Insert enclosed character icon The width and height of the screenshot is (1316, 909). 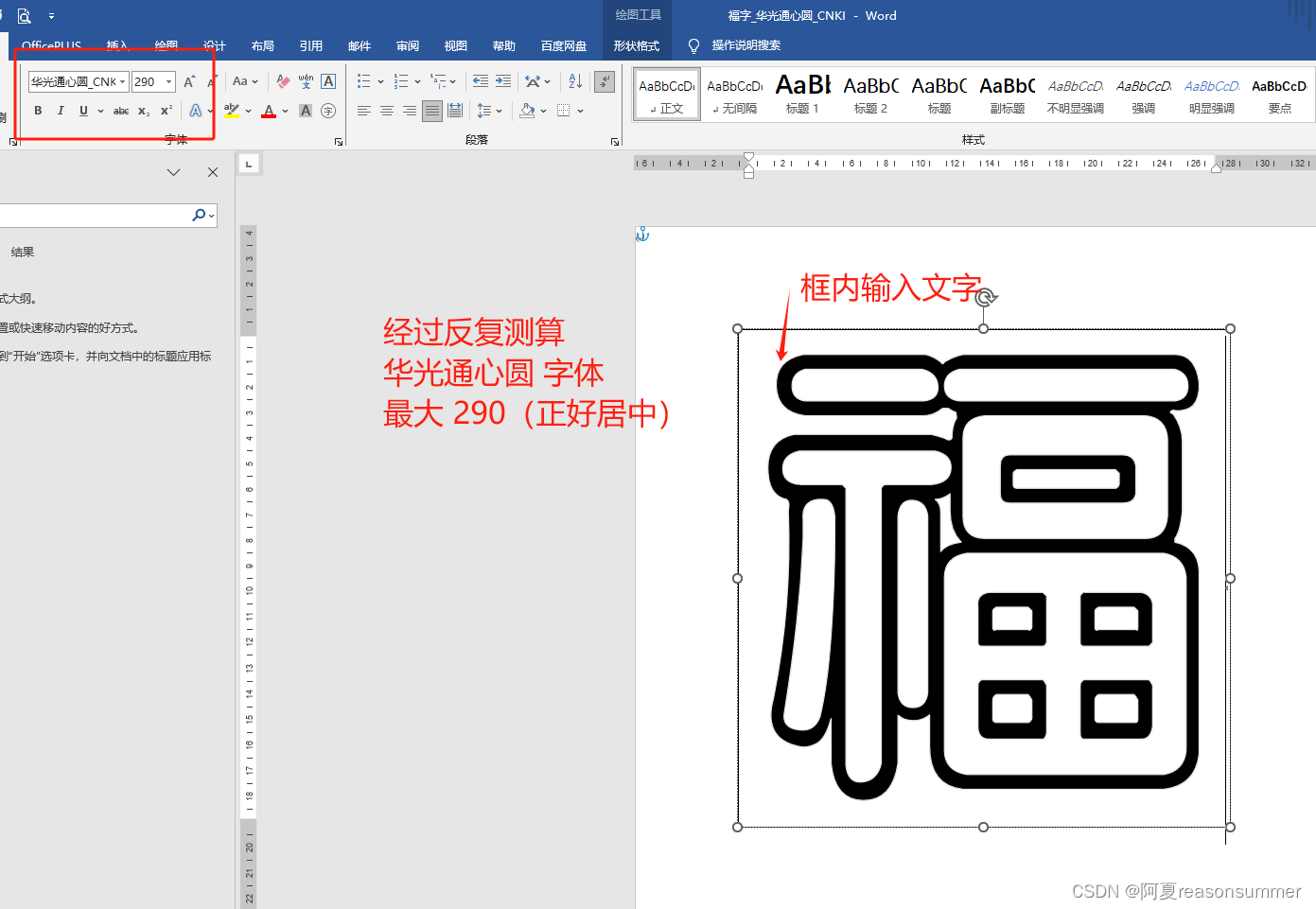328,111
